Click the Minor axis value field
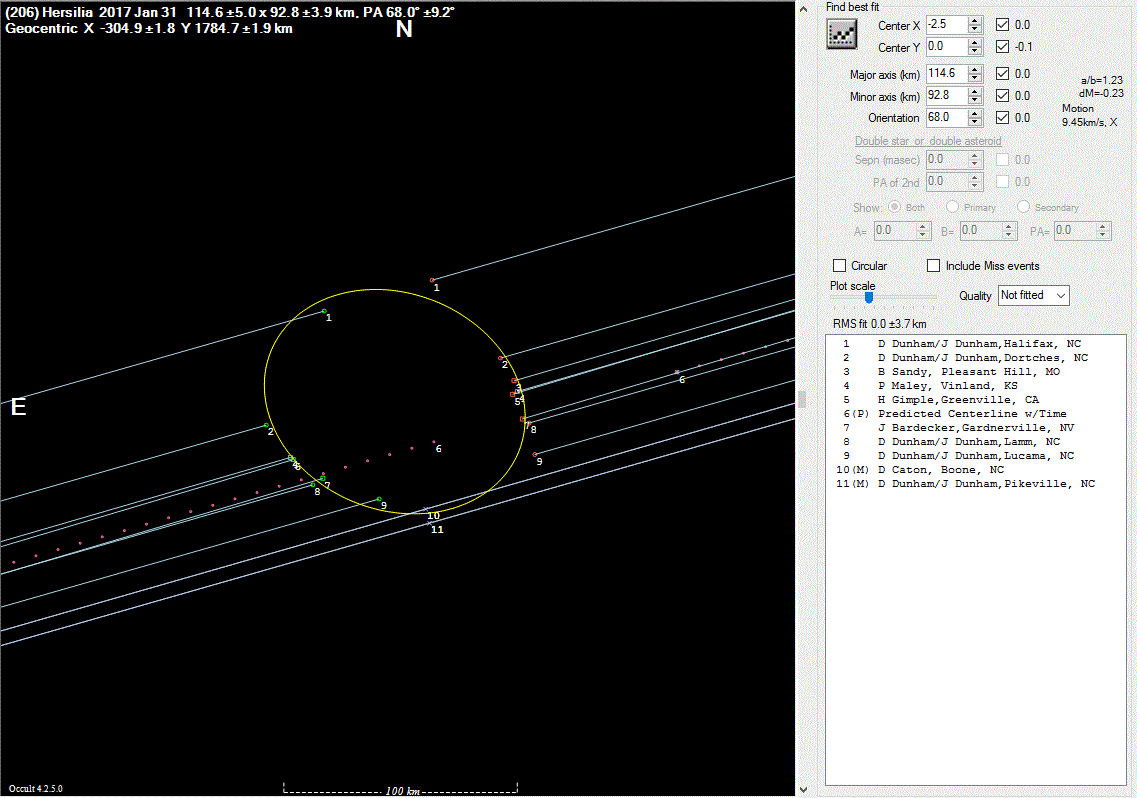Image resolution: width=1137 pixels, height=798 pixels. pos(947,95)
